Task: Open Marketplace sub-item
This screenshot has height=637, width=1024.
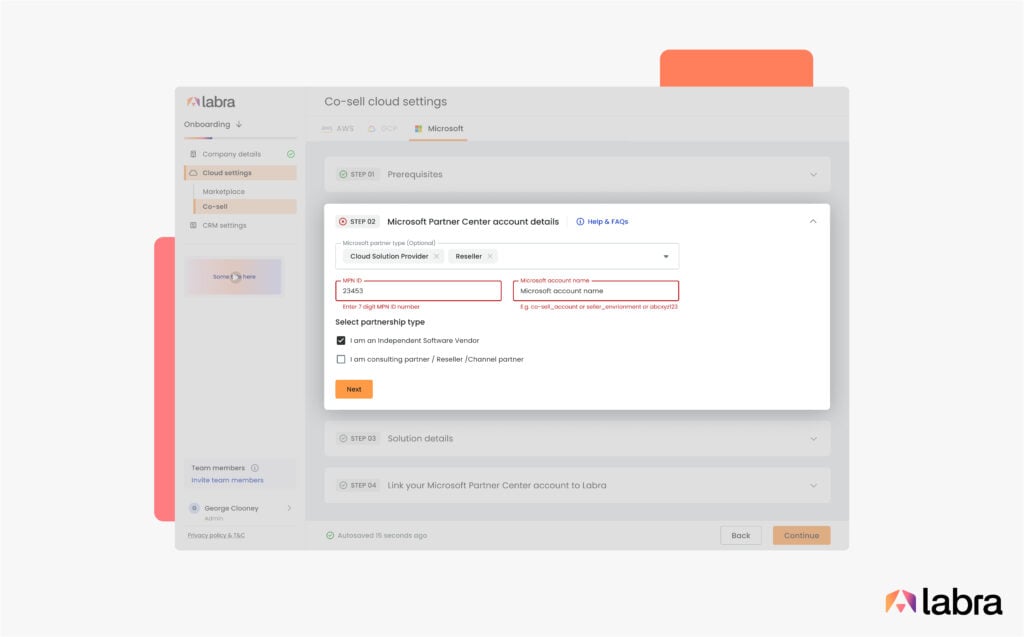Action: point(223,191)
